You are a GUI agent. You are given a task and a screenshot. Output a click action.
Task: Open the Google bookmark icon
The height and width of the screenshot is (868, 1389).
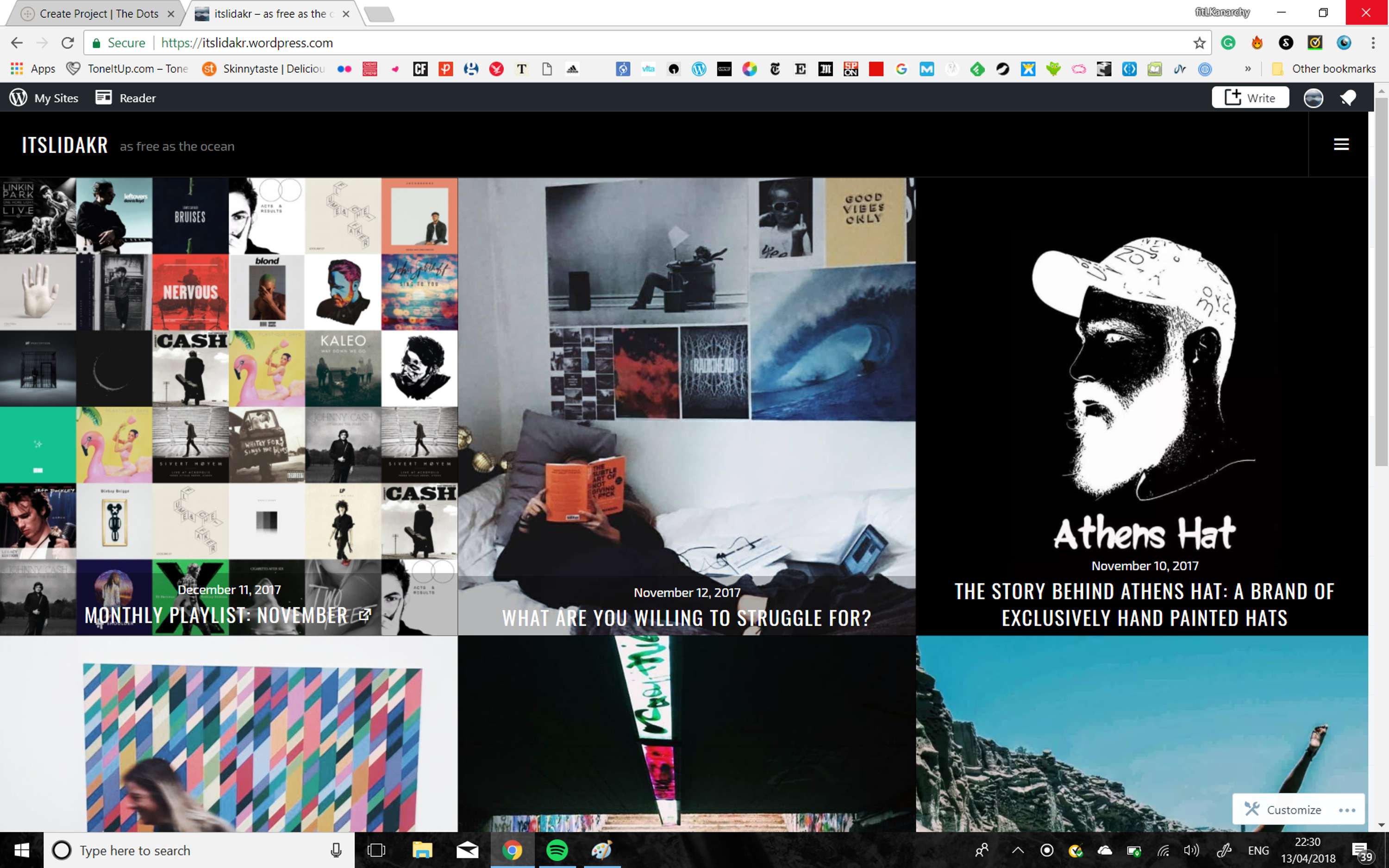(x=901, y=69)
